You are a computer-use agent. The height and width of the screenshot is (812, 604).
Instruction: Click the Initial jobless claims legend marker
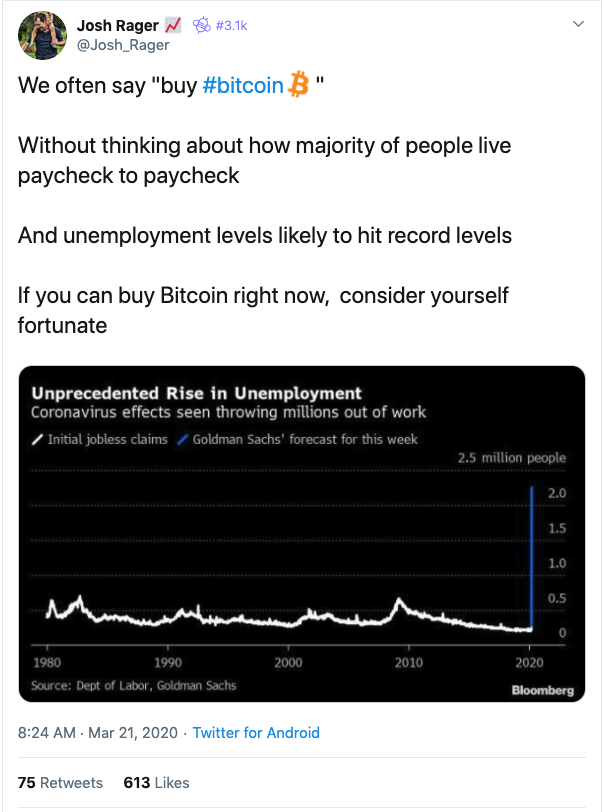[37, 440]
